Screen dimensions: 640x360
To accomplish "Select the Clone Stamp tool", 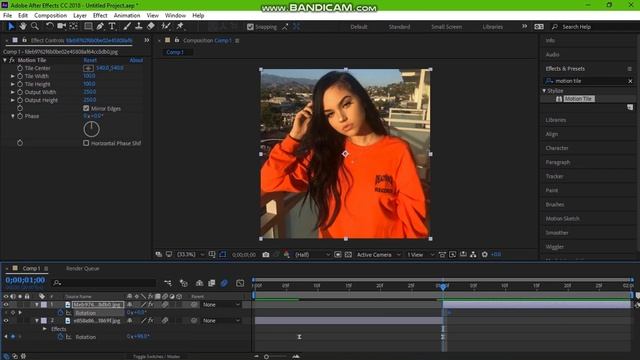I will pyautogui.click(x=139, y=27).
